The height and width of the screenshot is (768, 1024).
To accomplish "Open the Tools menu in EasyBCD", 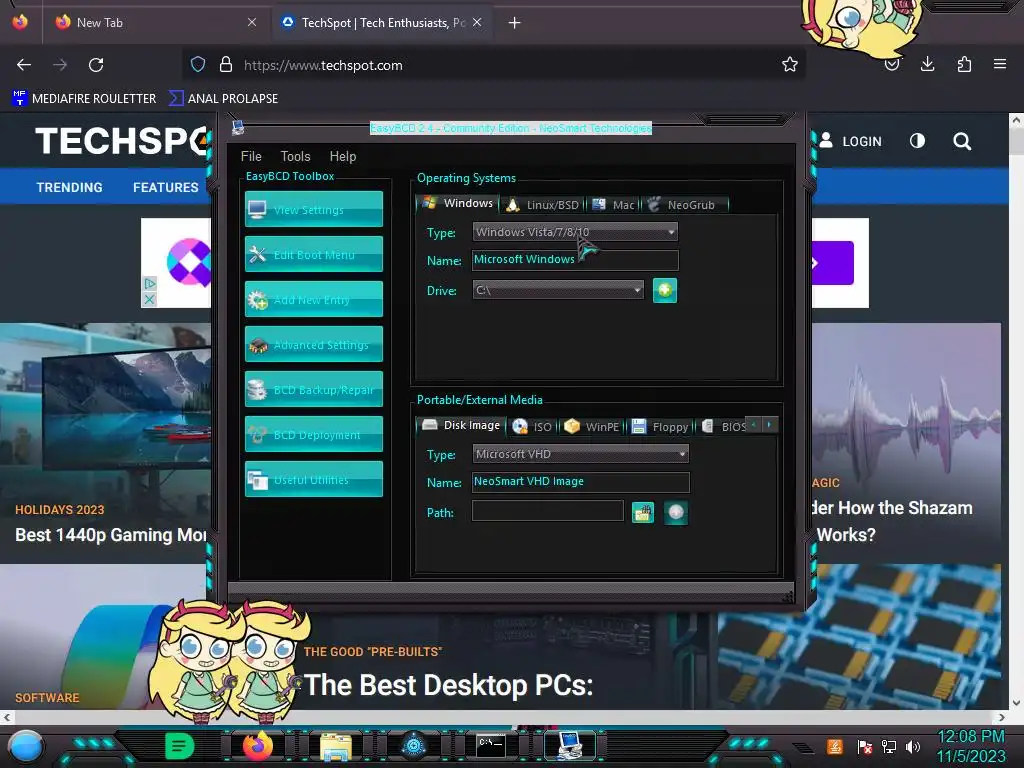I will [295, 156].
